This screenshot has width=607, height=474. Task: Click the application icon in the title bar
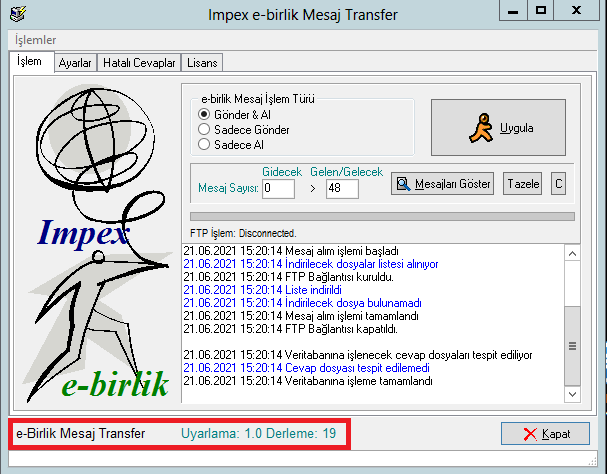18,14
